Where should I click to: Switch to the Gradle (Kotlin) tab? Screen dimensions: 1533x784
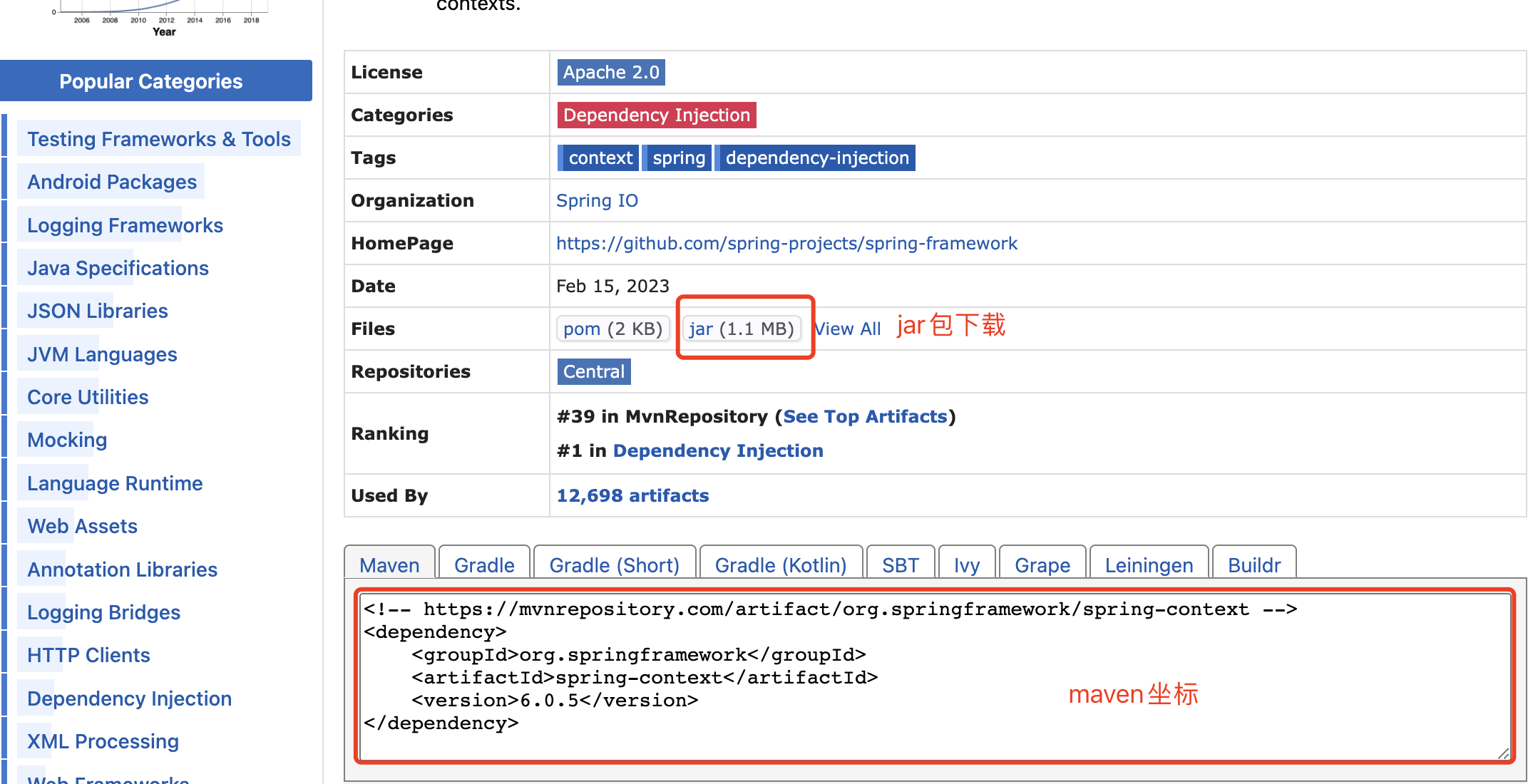click(781, 563)
